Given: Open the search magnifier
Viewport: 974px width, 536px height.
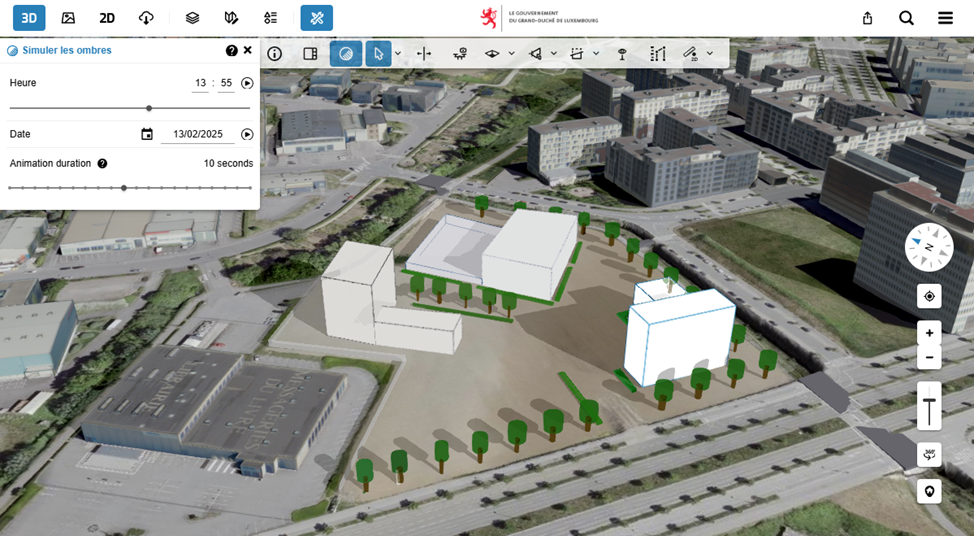Looking at the screenshot, I should (x=906, y=18).
